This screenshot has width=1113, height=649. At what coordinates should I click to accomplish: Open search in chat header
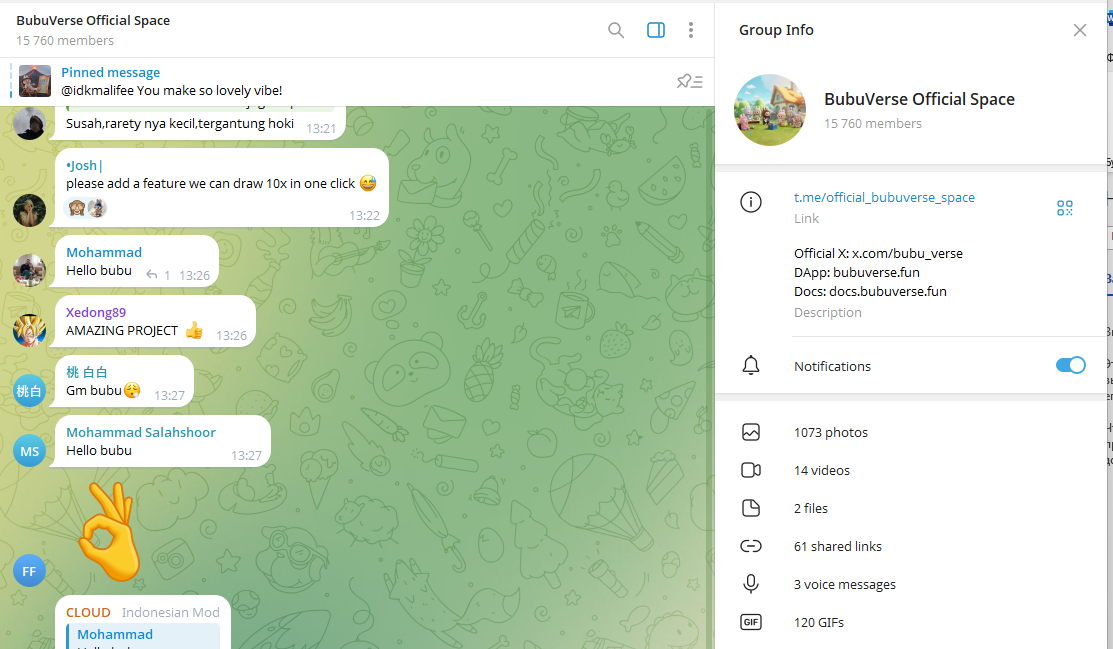pos(615,30)
